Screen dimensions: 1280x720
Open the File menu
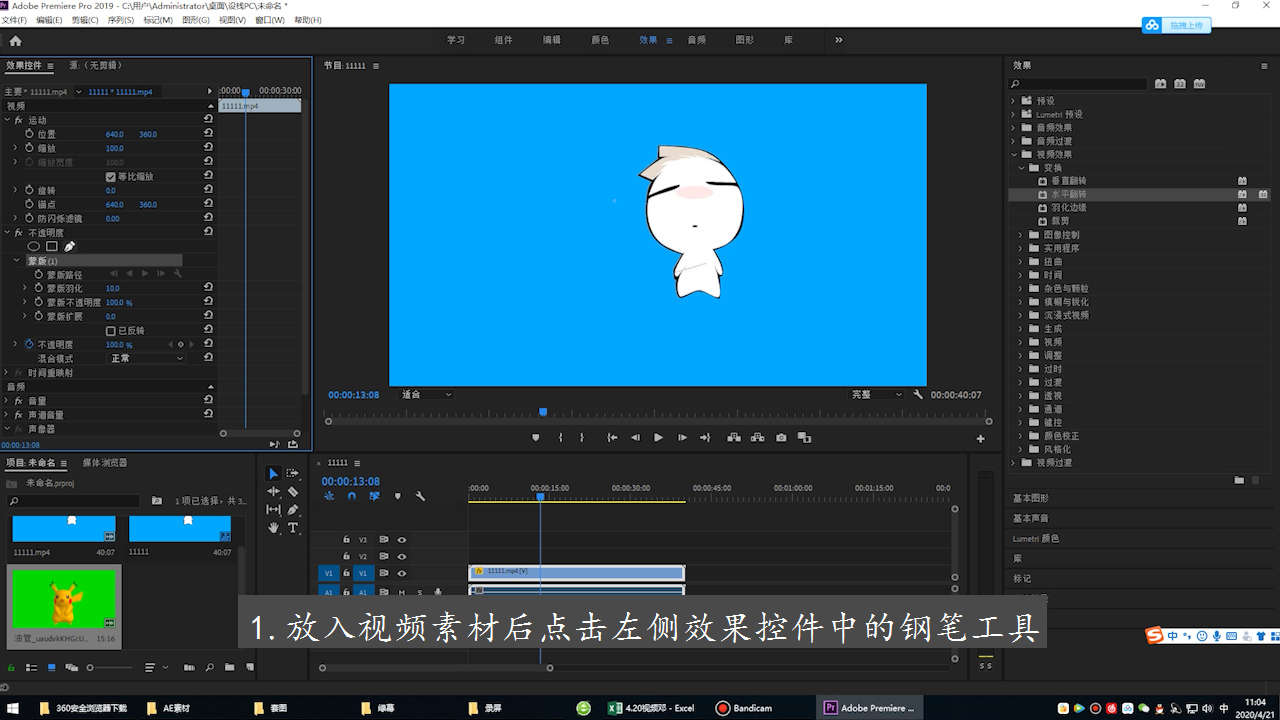[x=14, y=20]
